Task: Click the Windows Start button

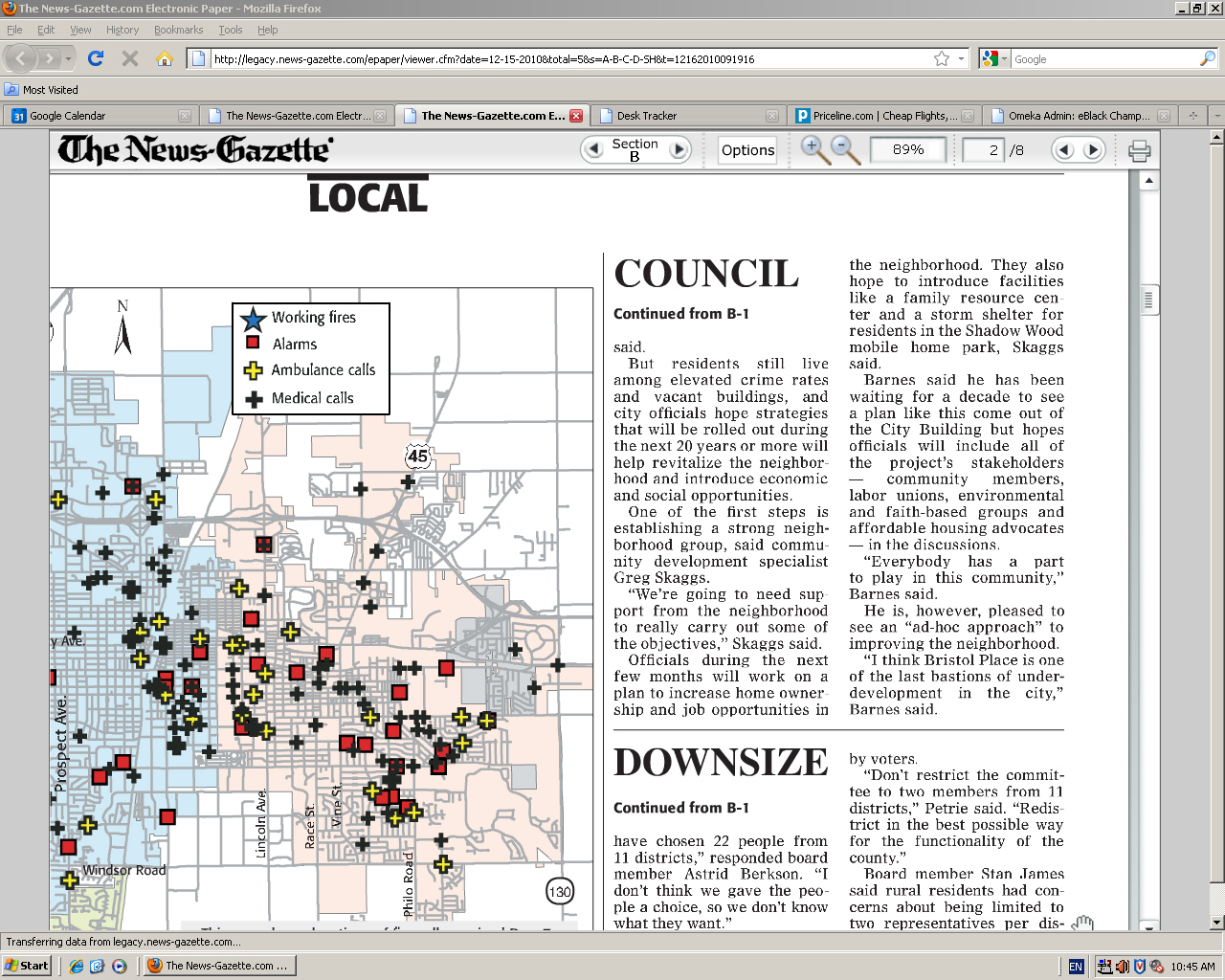Action: (26, 966)
